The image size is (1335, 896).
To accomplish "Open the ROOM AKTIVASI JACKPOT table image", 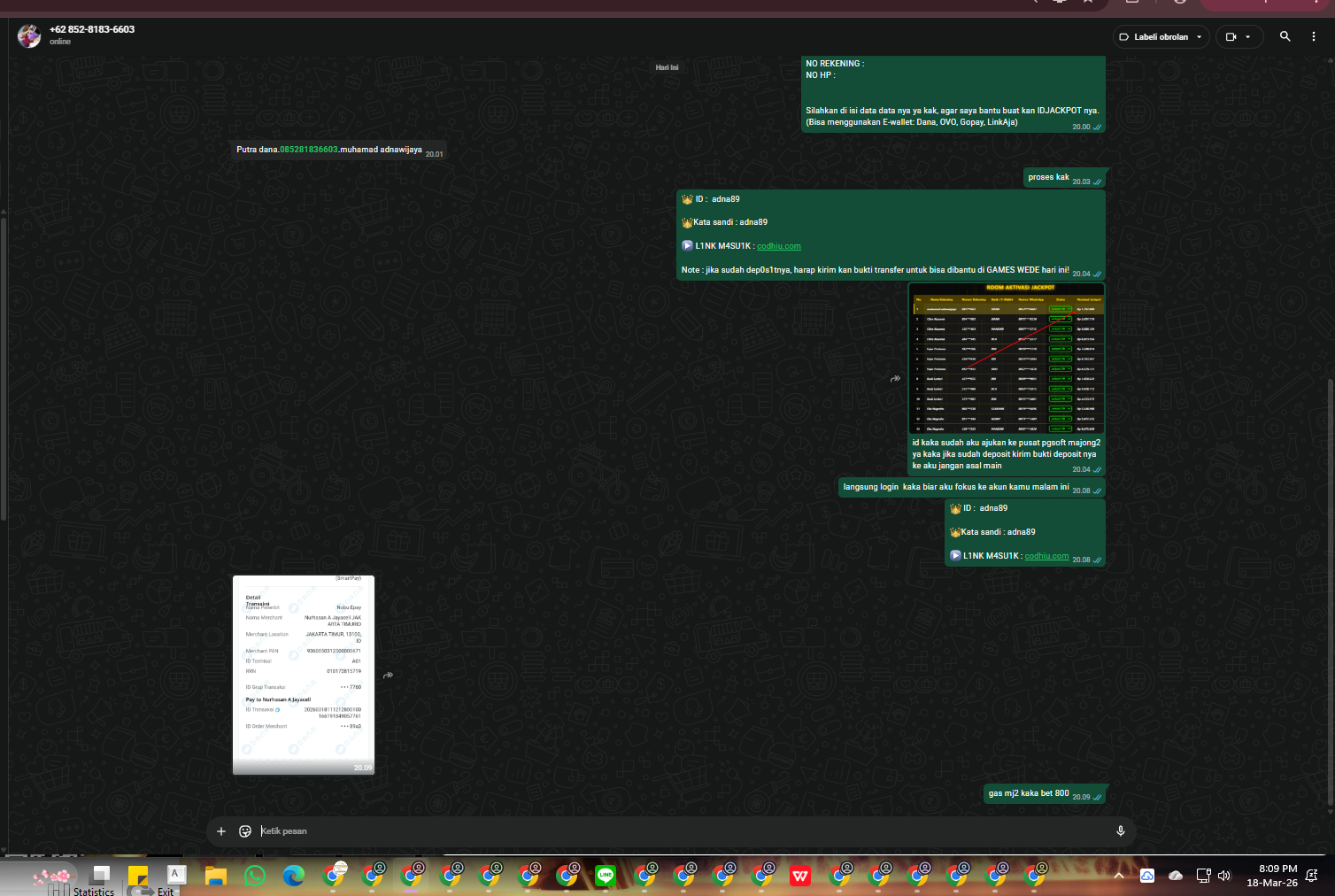I will [x=1007, y=358].
